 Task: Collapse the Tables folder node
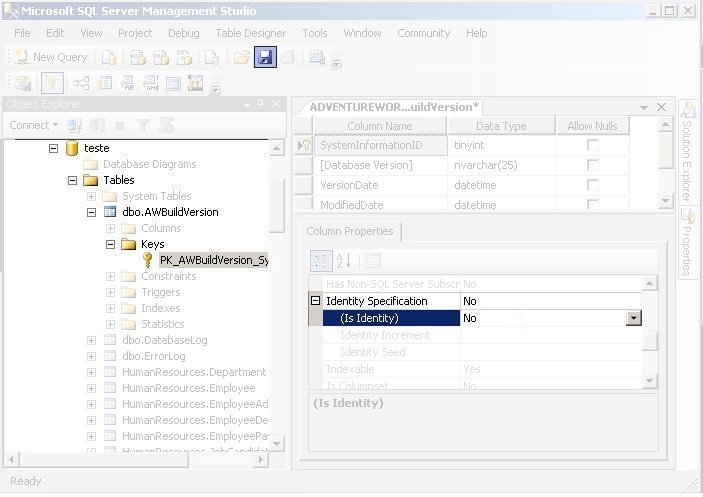point(72,180)
